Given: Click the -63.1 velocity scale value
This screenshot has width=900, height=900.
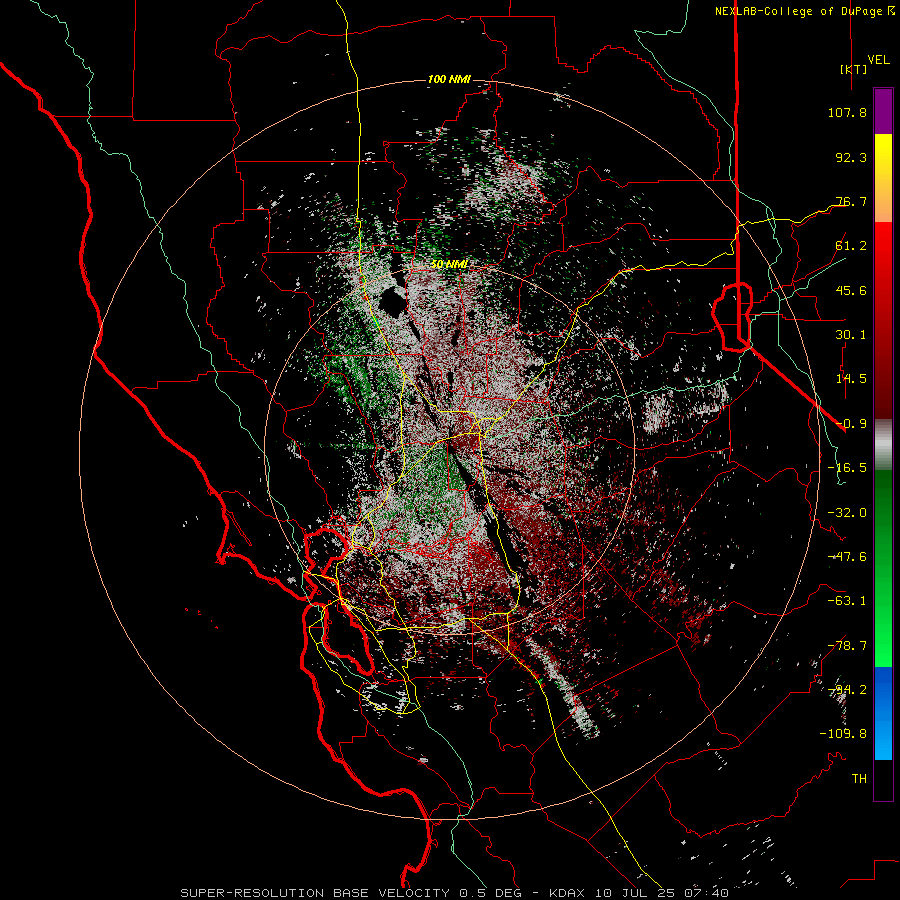Looking at the screenshot, I should point(847,601).
